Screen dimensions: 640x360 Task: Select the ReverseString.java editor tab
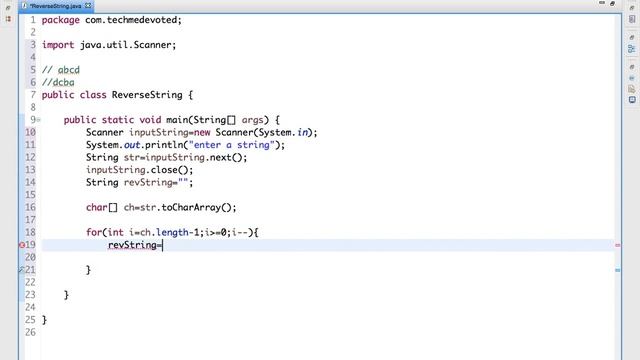click(x=55, y=6)
